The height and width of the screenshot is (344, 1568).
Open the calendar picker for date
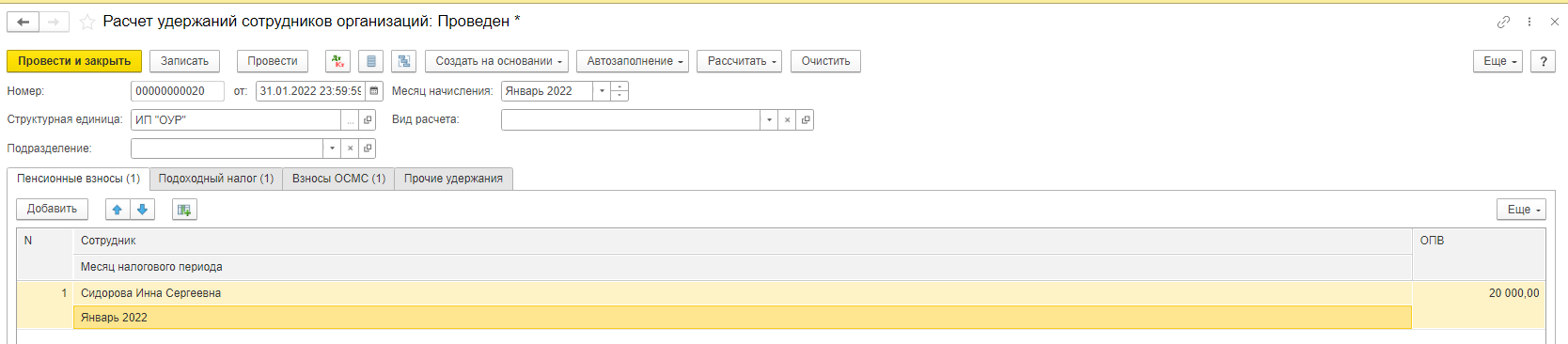pyautogui.click(x=374, y=91)
